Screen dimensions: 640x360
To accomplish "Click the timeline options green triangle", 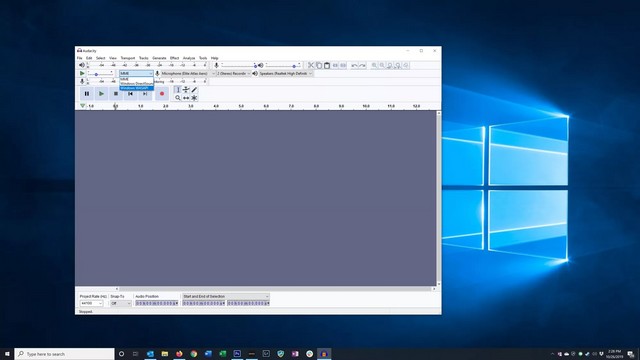I will click(x=82, y=106).
